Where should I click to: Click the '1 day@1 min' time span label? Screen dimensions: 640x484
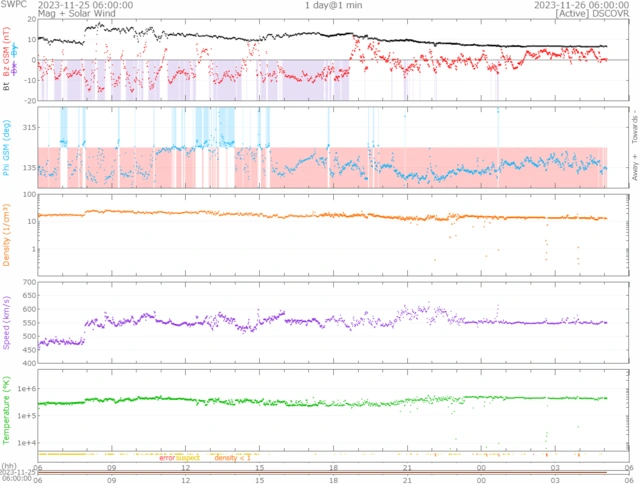333,5
